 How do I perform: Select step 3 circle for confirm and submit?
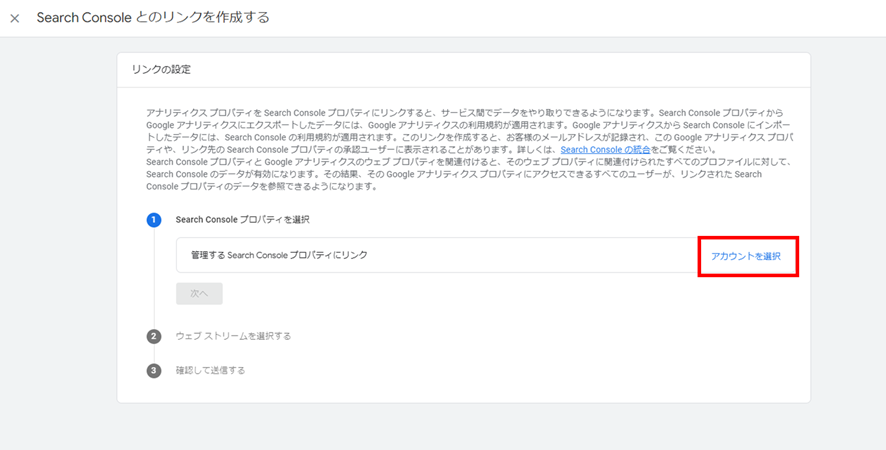click(x=154, y=371)
